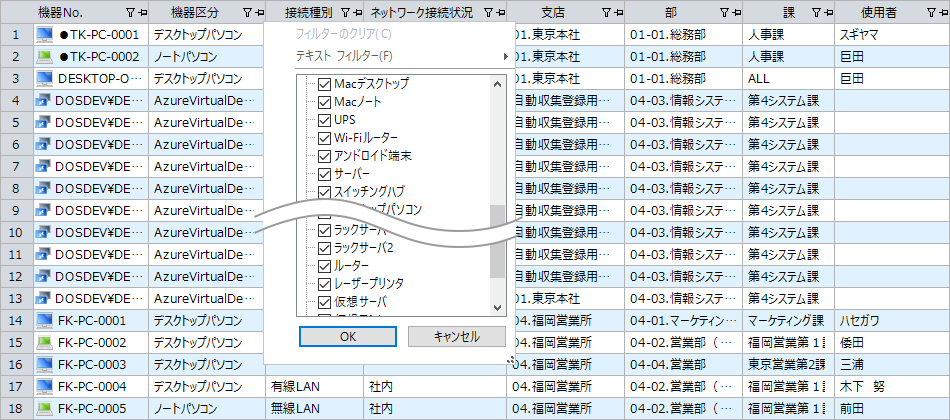Uncheck Macデスクトップ in filter list
This screenshot has width=950, height=420.
[x=325, y=84]
